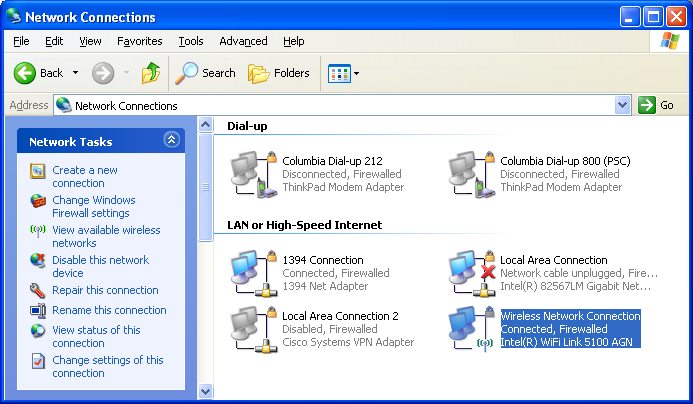Click Create a new connection link
The image size is (693, 404).
(85, 176)
